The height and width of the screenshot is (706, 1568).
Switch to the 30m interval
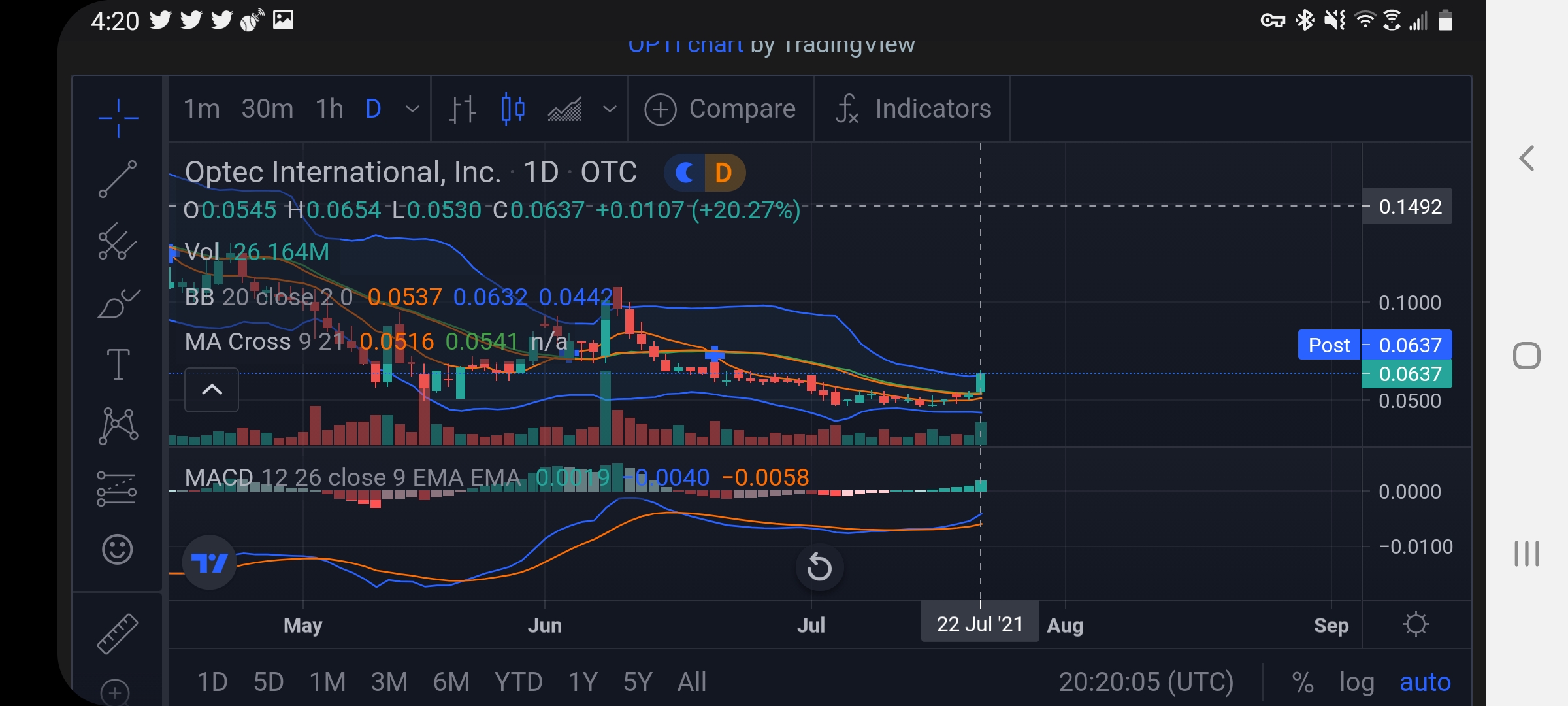[x=267, y=109]
